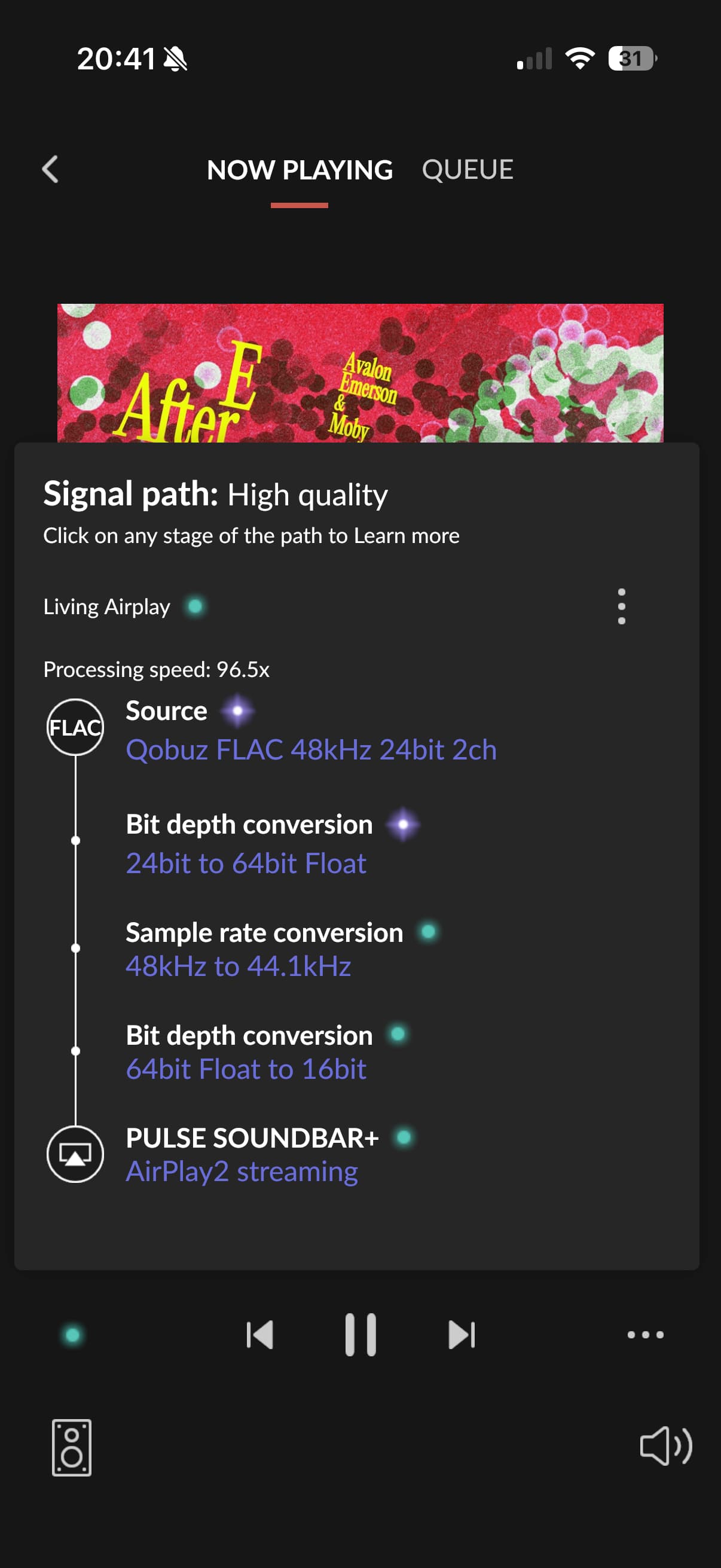Switch to the Queue tab

[x=468, y=170]
